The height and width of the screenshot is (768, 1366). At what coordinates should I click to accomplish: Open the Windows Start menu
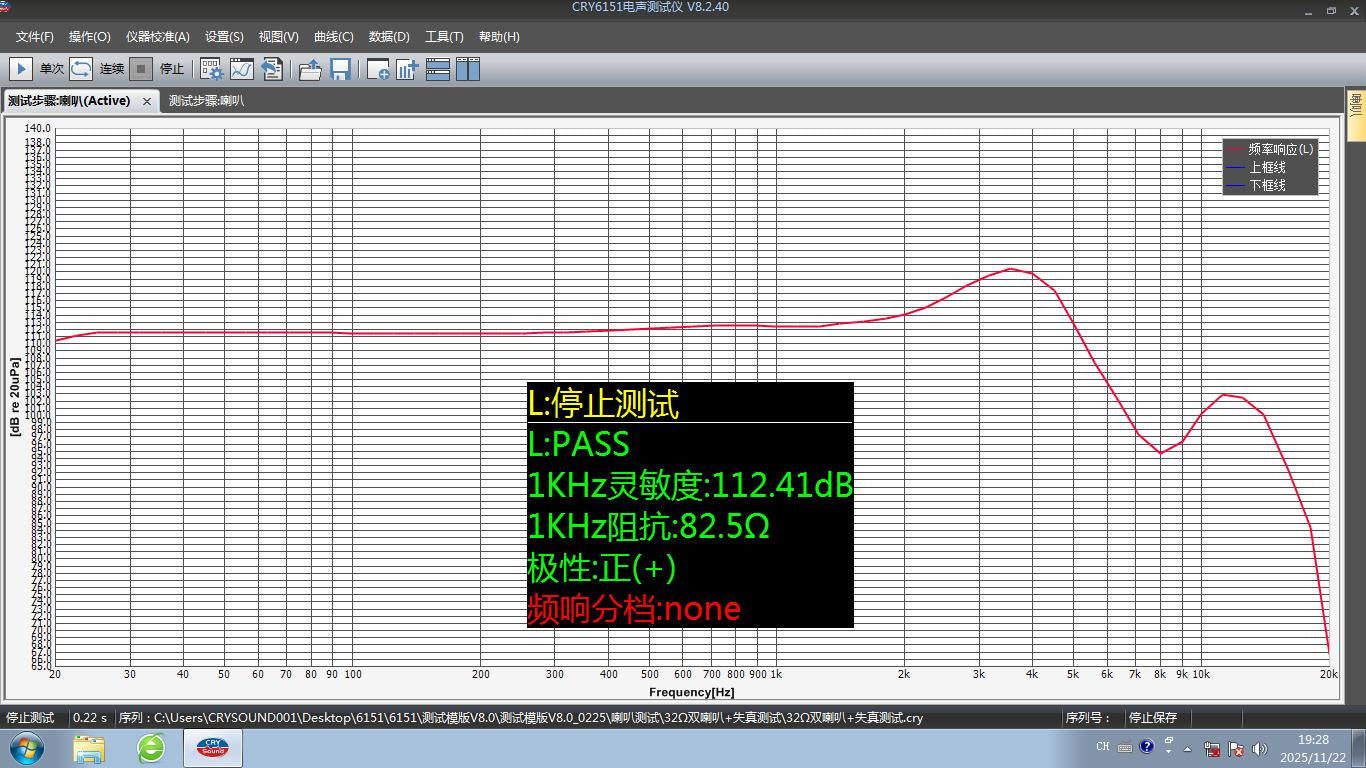27,747
